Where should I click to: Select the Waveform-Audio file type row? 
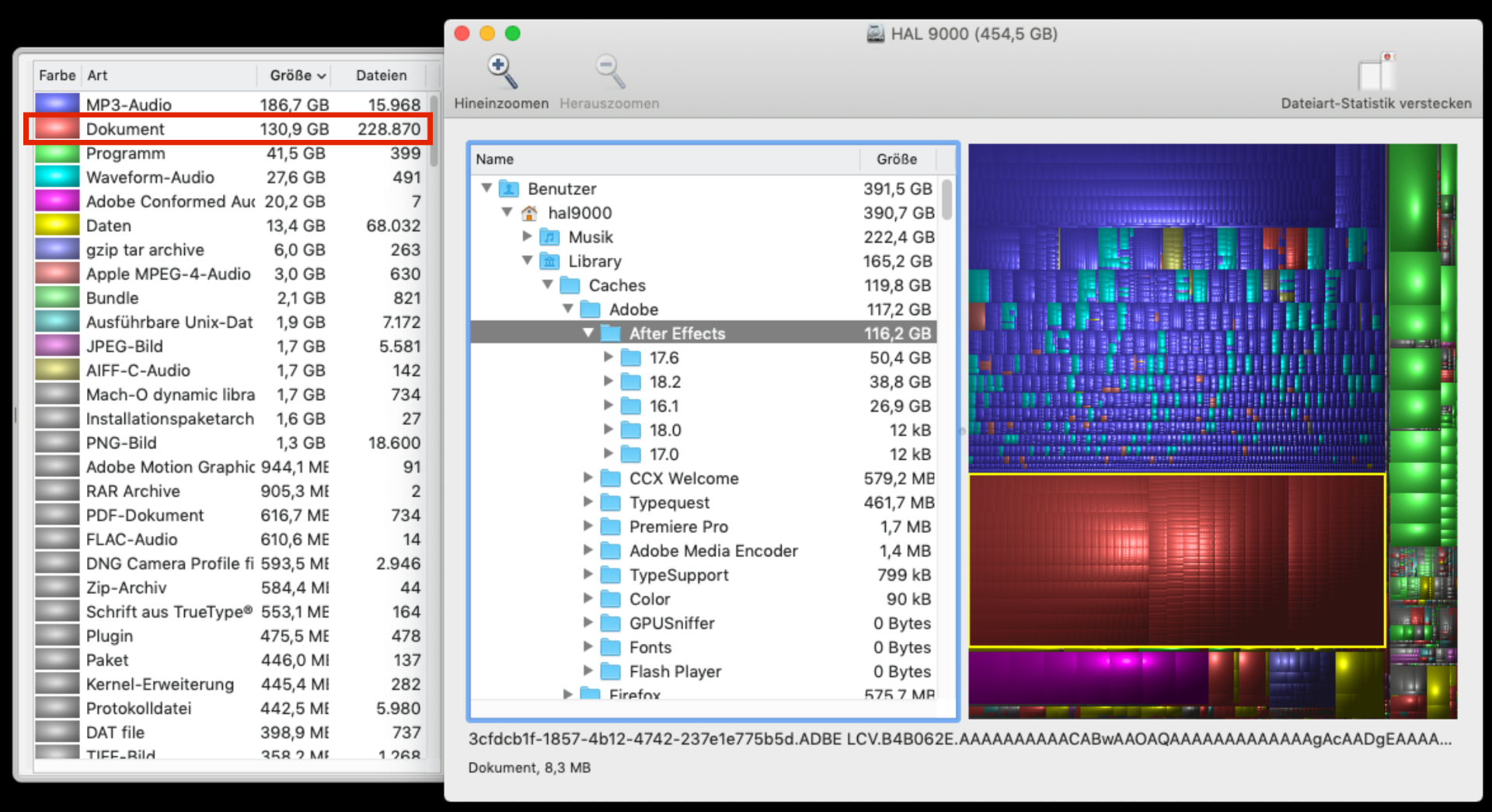(x=150, y=177)
